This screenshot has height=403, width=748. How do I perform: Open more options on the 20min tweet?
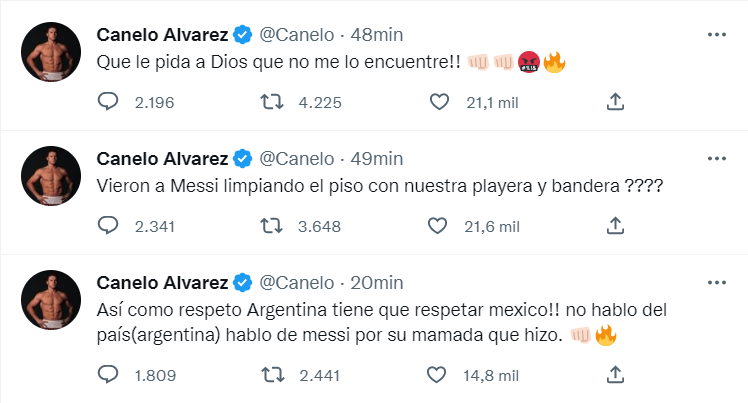pos(716,282)
